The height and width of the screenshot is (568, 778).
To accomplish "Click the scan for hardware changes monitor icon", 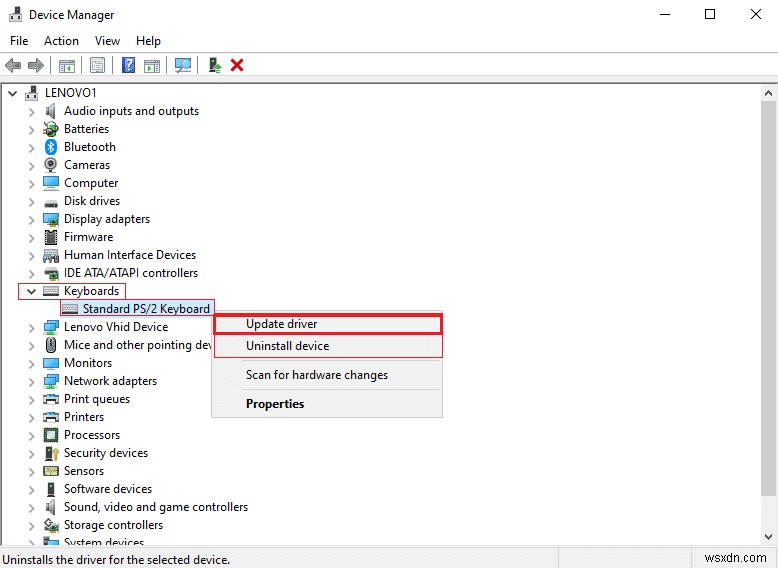I will [183, 65].
